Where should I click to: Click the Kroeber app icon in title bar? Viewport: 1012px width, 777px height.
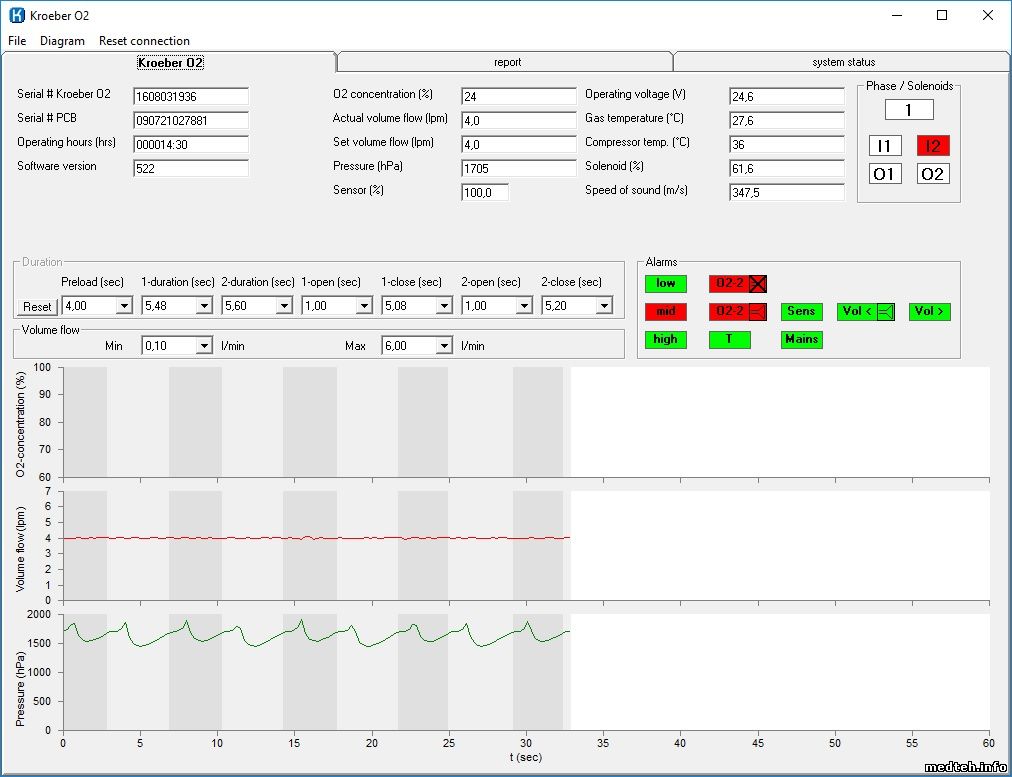coord(16,15)
